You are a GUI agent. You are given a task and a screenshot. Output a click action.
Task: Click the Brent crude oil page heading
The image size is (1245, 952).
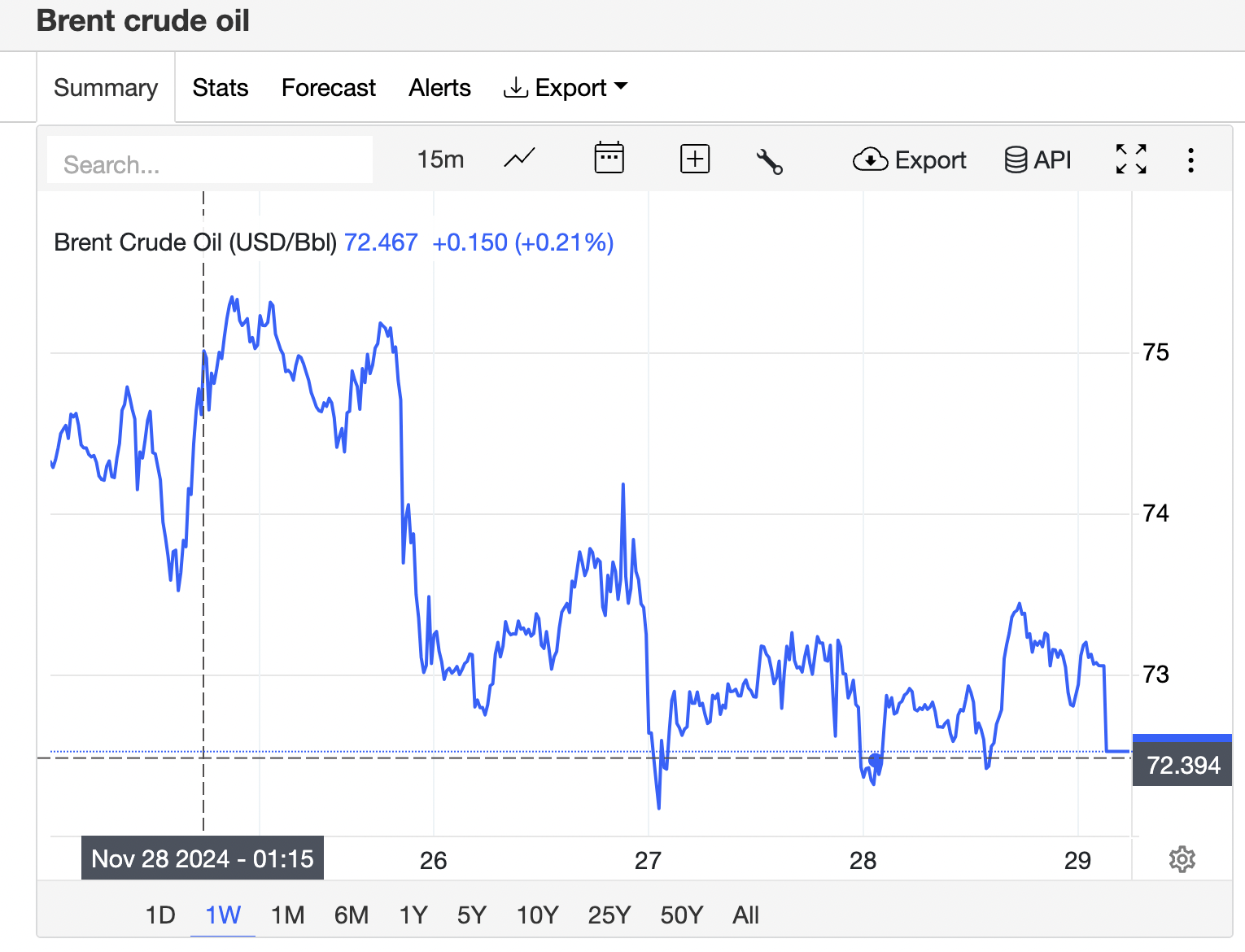(143, 20)
